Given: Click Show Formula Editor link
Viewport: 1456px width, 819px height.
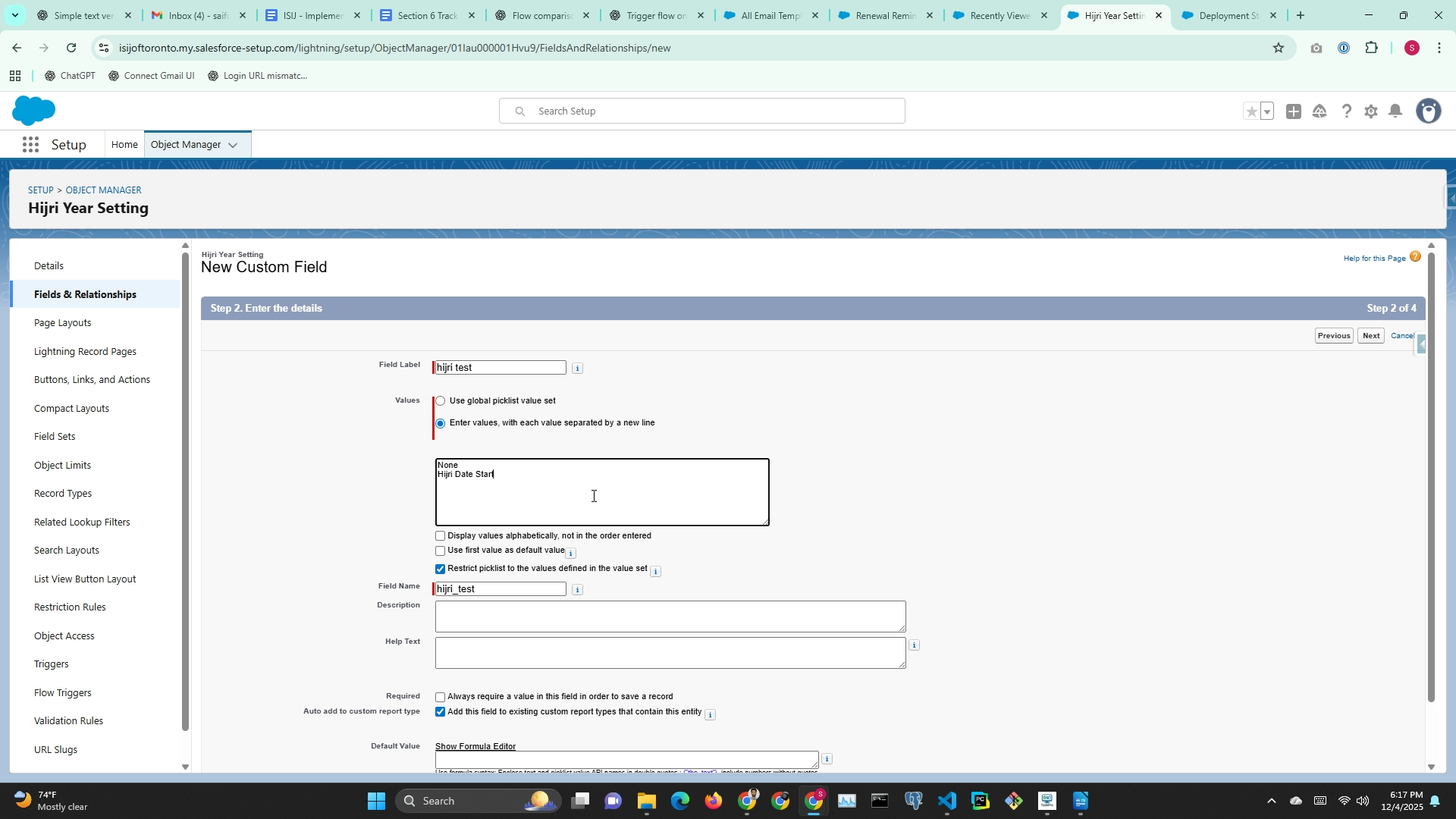Looking at the screenshot, I should (475, 746).
